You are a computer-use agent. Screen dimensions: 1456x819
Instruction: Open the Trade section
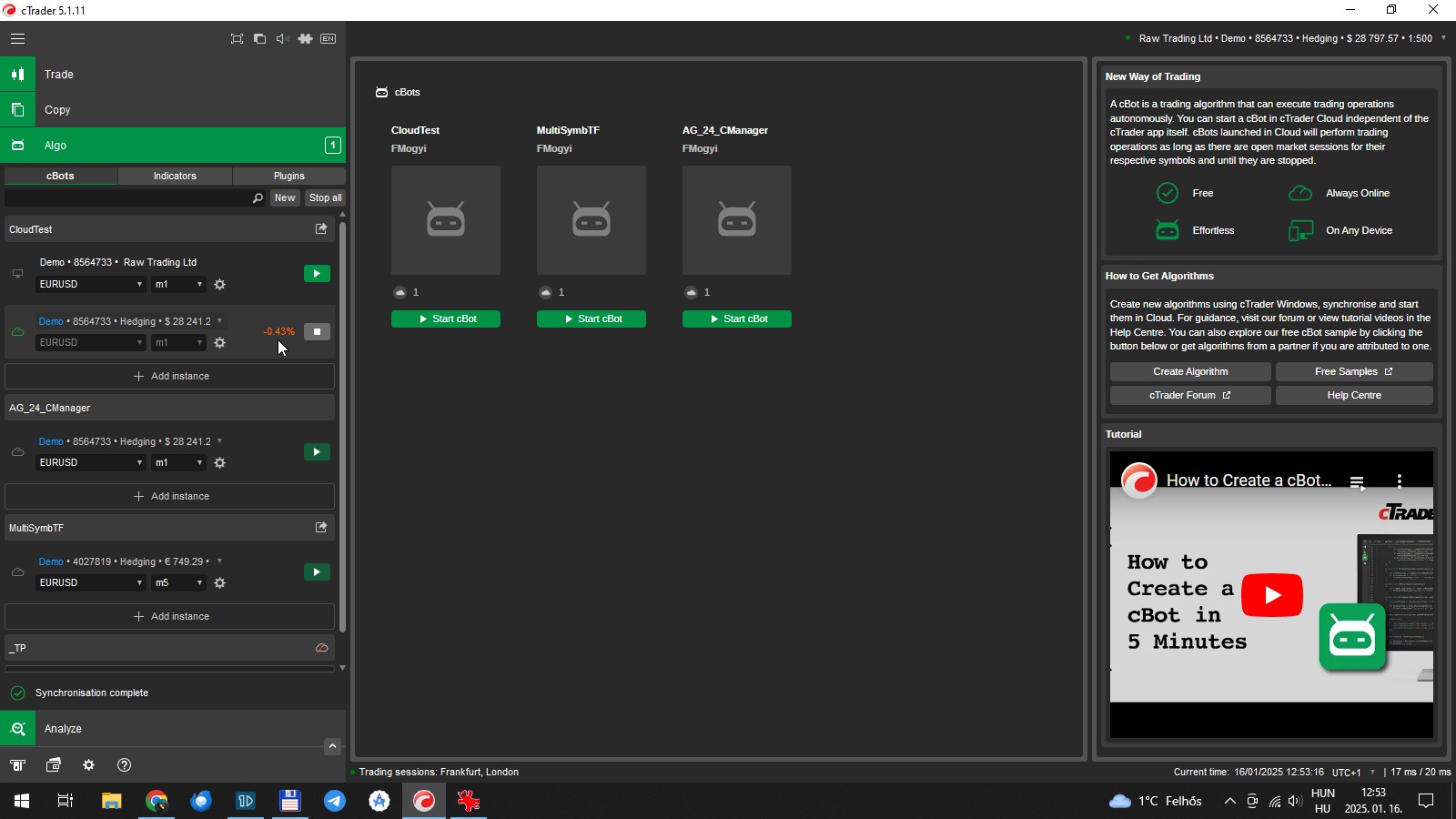[x=173, y=75]
